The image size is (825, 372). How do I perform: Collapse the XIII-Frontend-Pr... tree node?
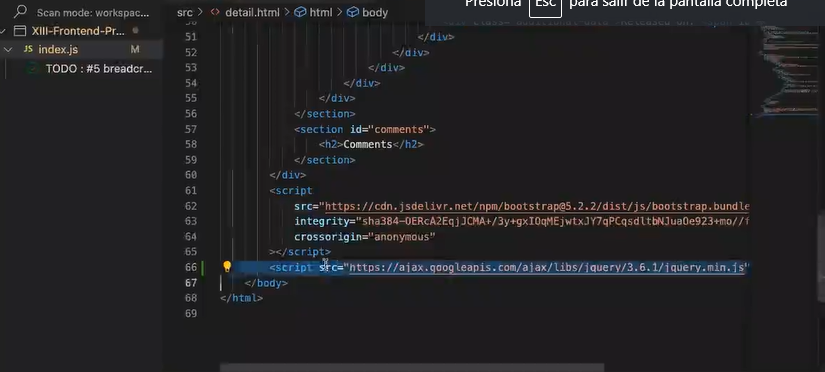pos(3,31)
